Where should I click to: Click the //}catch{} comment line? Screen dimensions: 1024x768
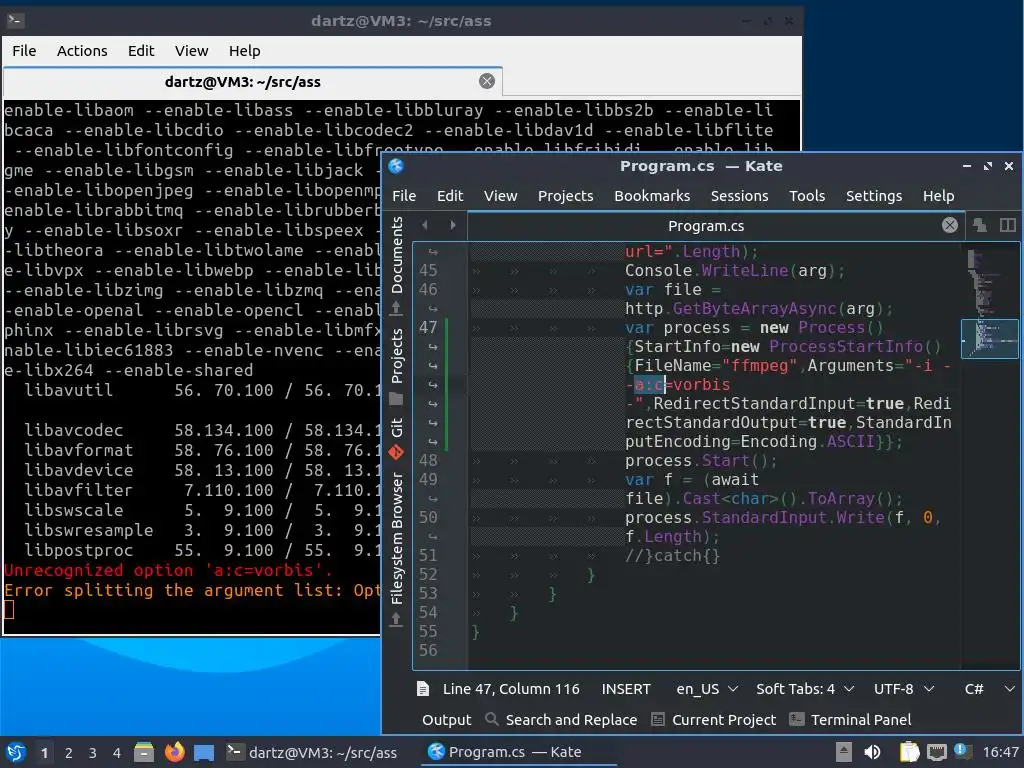click(x=672, y=556)
